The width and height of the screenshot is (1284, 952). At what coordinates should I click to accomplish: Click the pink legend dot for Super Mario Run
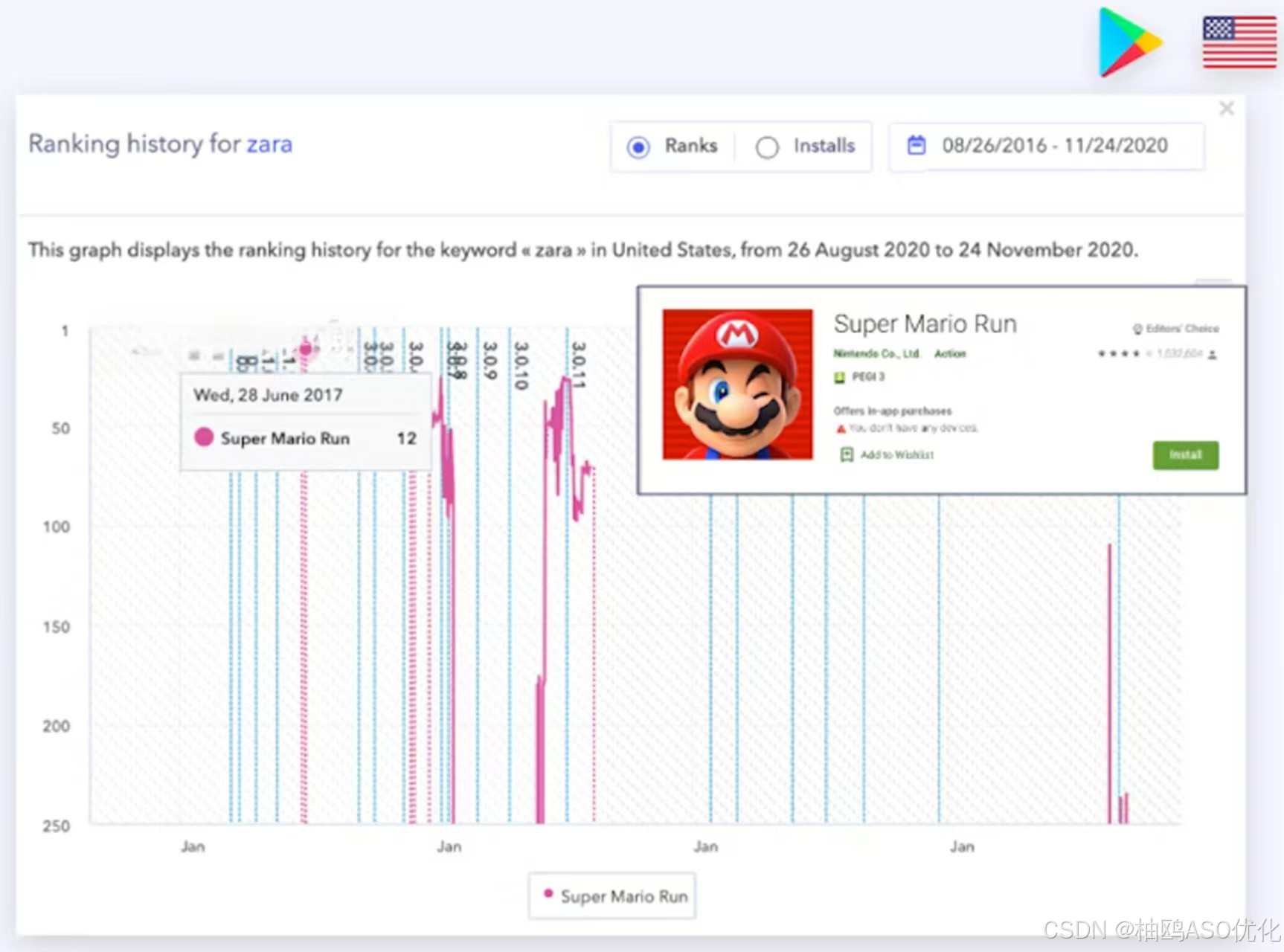click(548, 893)
